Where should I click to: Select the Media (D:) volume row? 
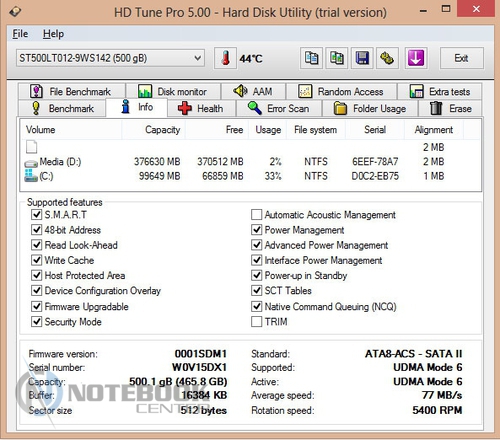click(250, 162)
